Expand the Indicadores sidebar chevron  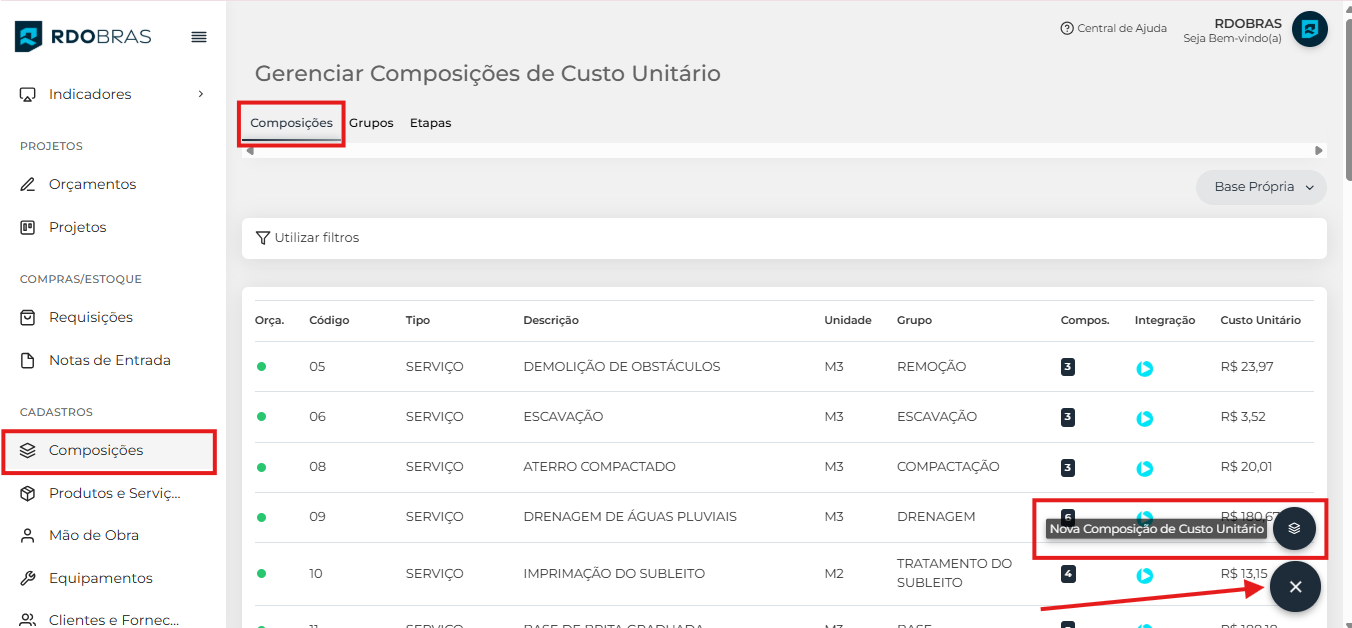[x=201, y=94]
